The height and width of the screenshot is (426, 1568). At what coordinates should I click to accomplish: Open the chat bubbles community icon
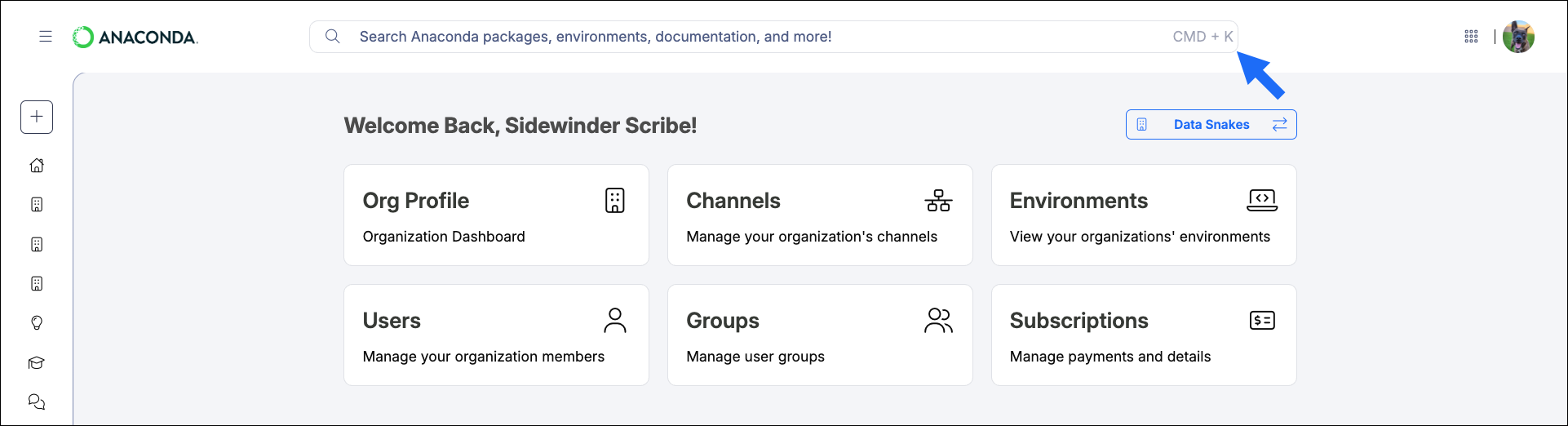pos(37,402)
